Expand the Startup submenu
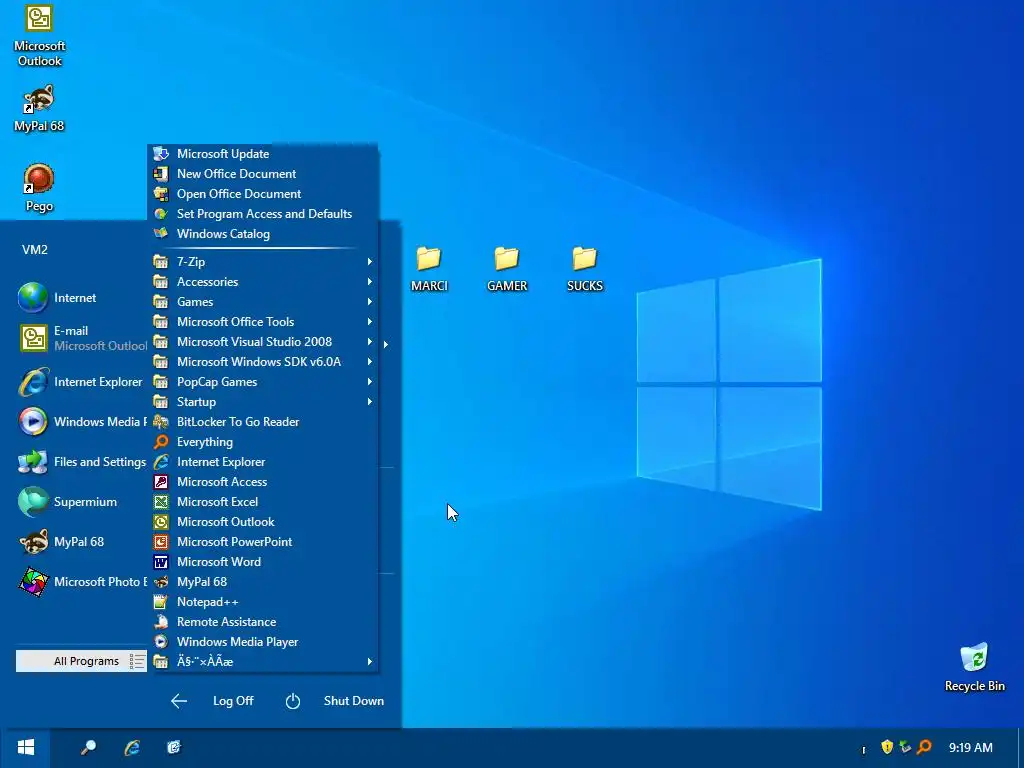 [264, 402]
